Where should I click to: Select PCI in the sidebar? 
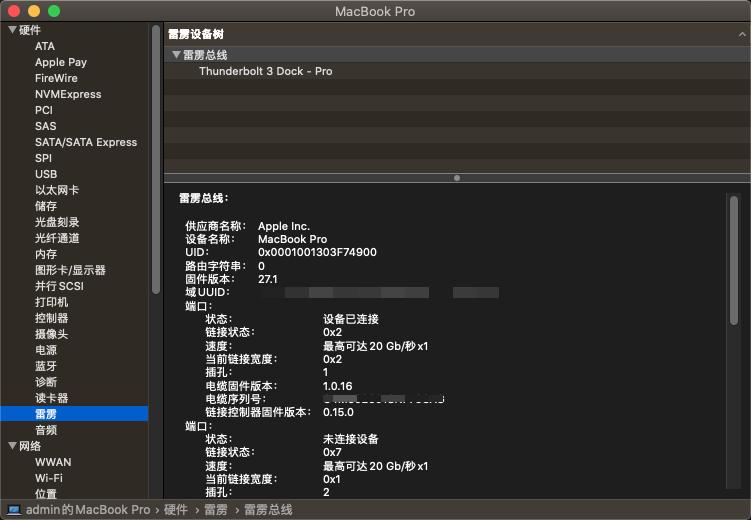[44, 110]
